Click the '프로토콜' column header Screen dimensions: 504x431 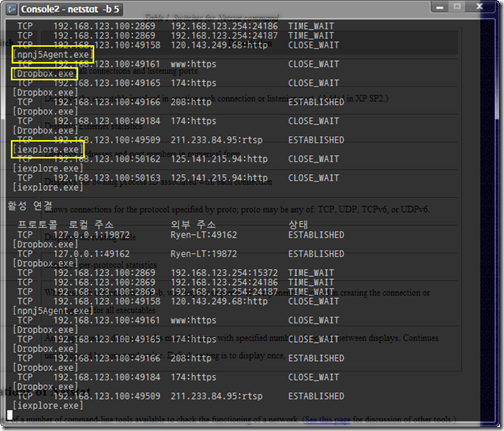[x=37, y=224]
